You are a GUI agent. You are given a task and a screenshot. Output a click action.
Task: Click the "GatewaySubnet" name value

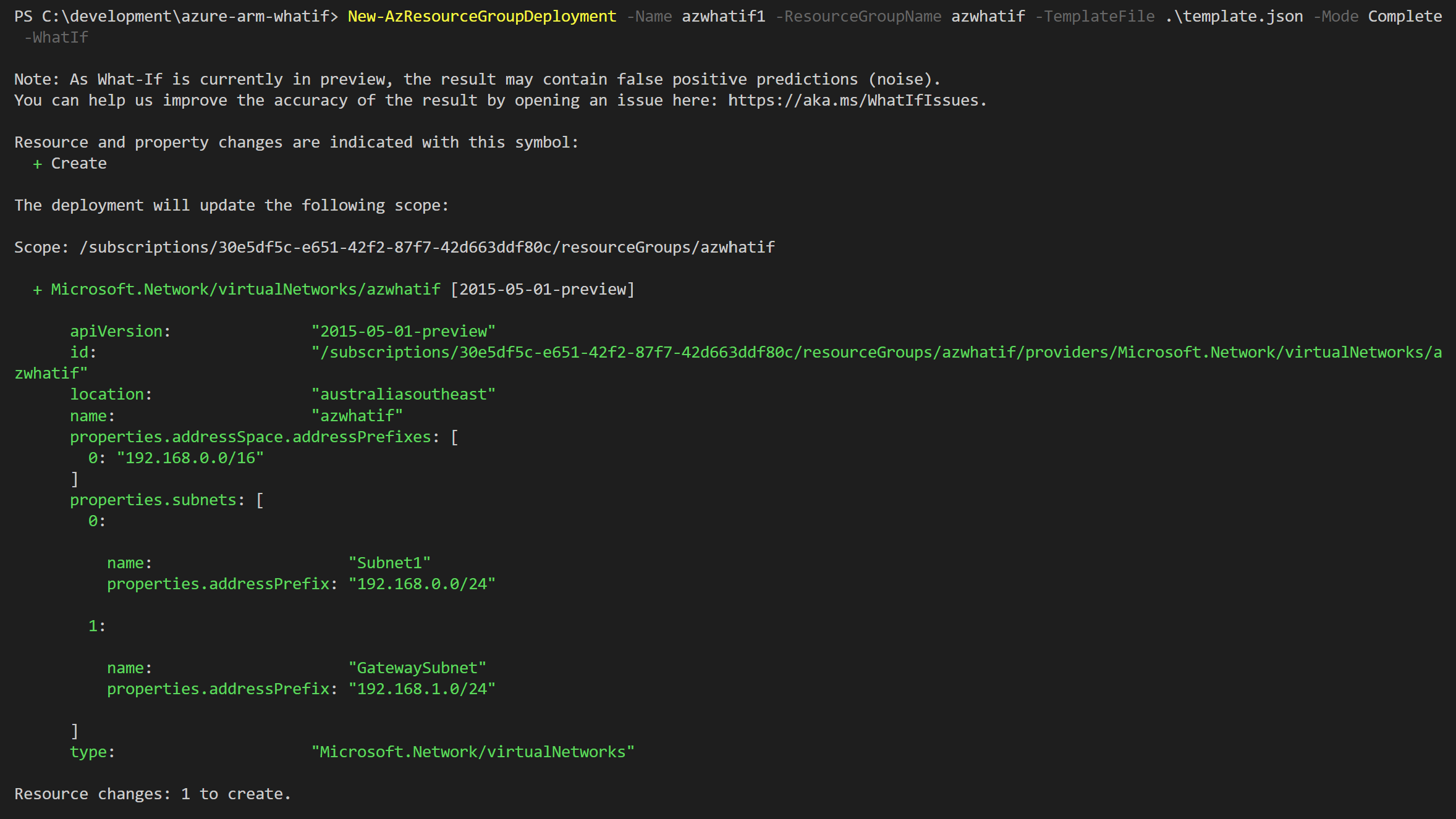(x=417, y=667)
